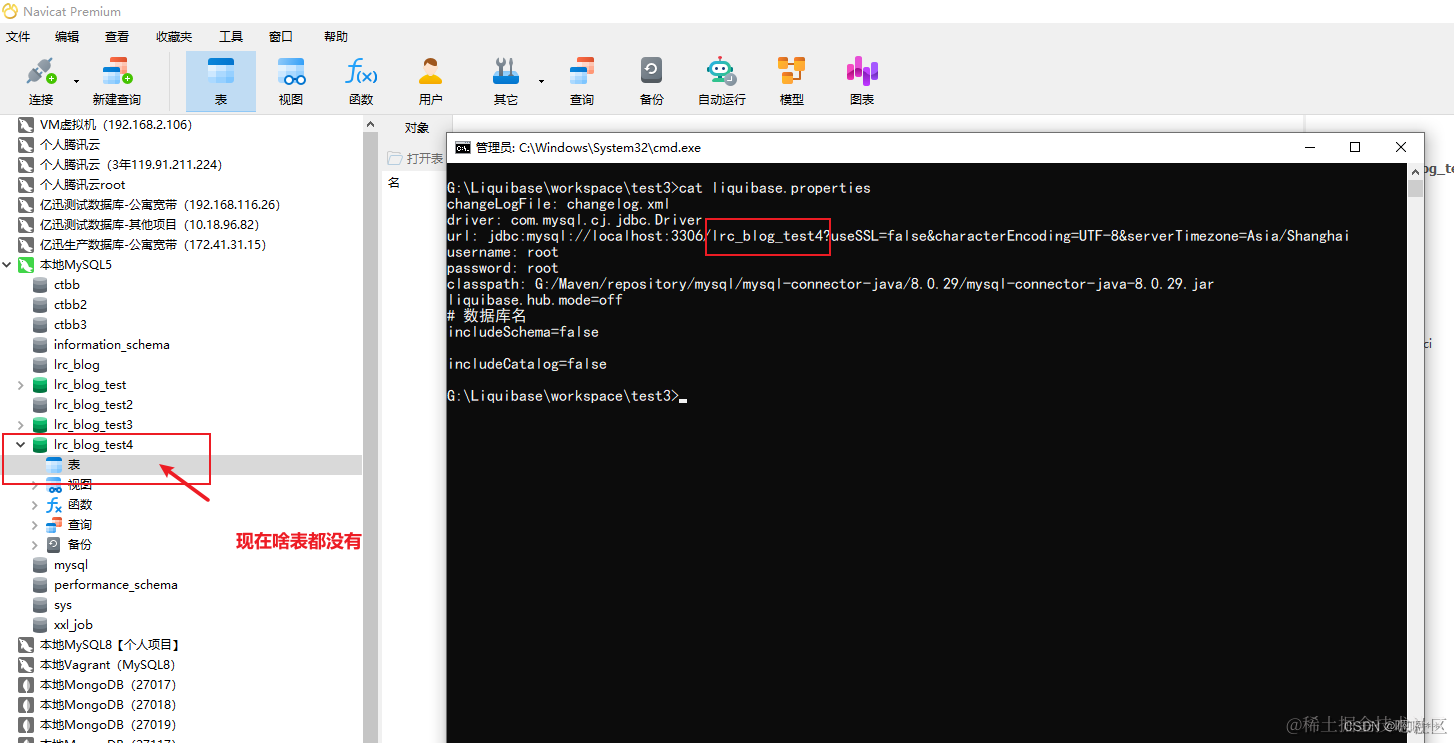Expand the 函数 node under lrc_blog_test4
The image size is (1454, 743).
point(35,505)
